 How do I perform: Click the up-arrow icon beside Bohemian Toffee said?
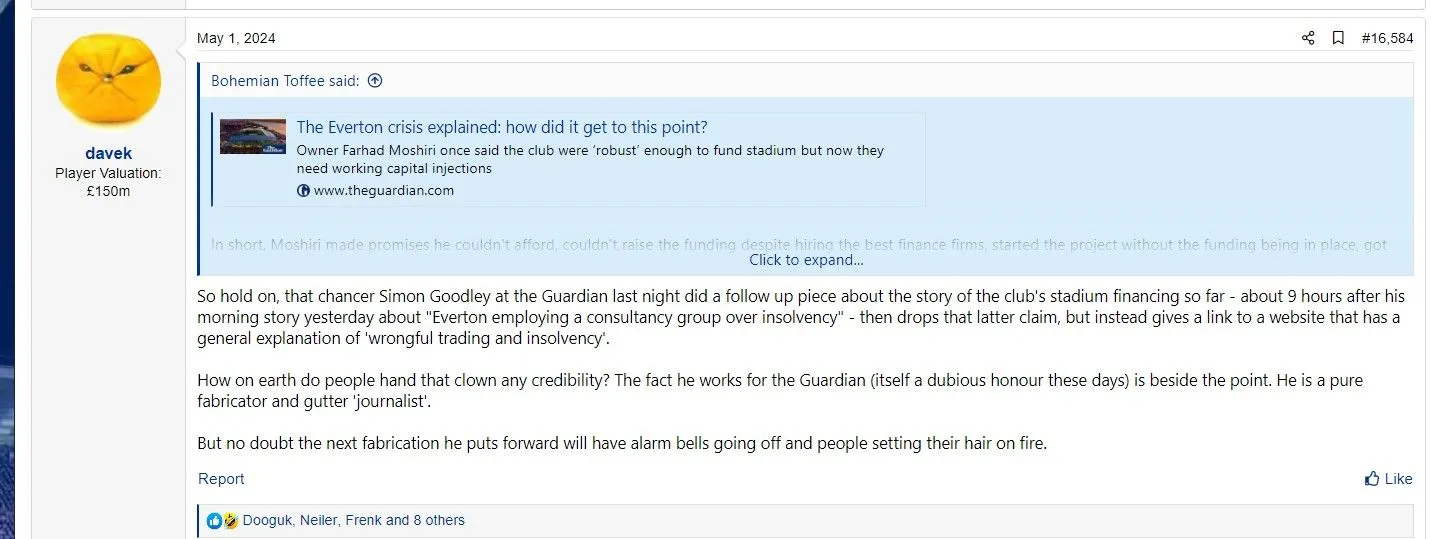[375, 81]
